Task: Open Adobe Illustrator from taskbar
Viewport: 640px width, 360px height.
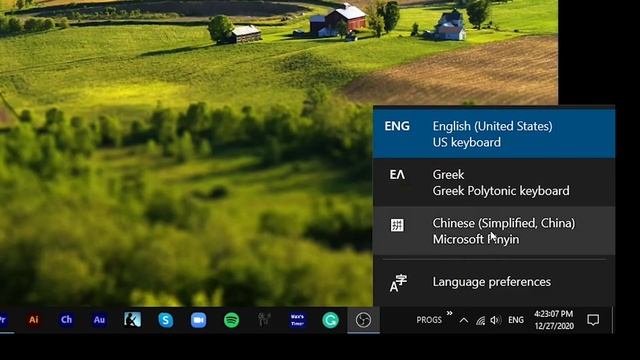Action: (x=33, y=320)
